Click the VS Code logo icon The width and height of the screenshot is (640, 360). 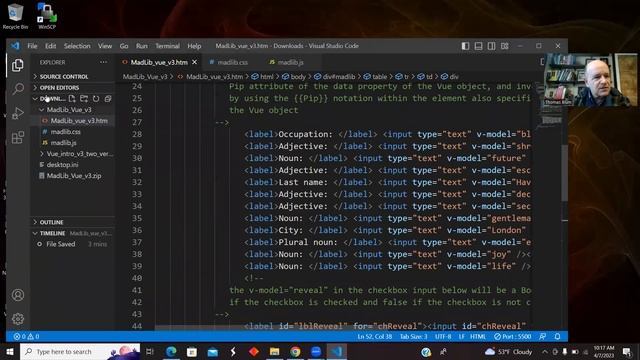pos(15,46)
